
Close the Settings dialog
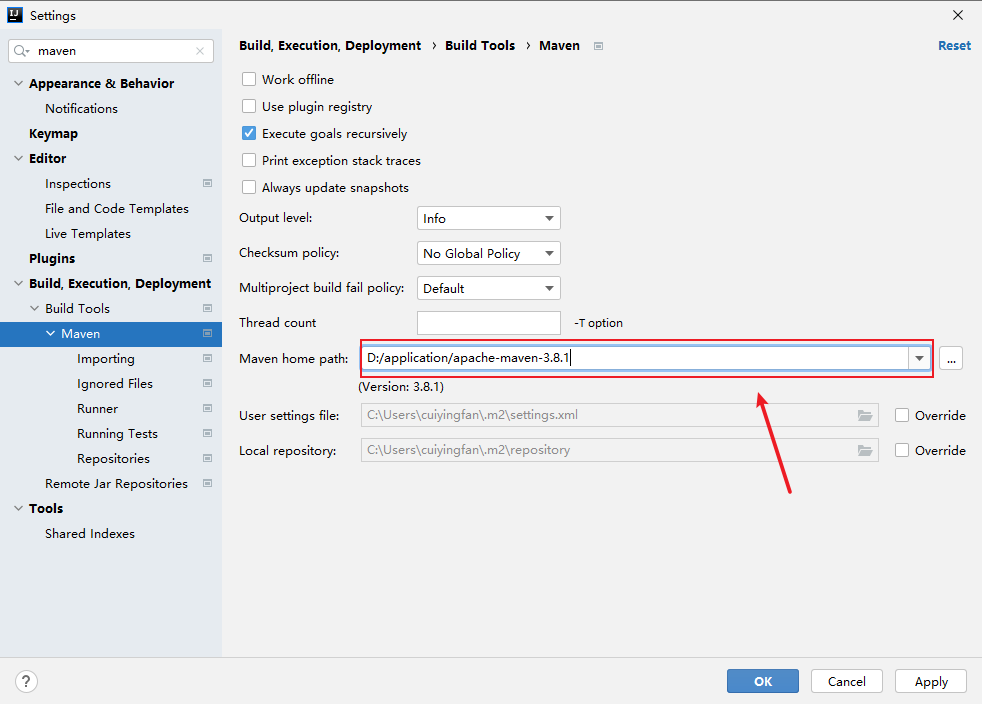pos(958,15)
